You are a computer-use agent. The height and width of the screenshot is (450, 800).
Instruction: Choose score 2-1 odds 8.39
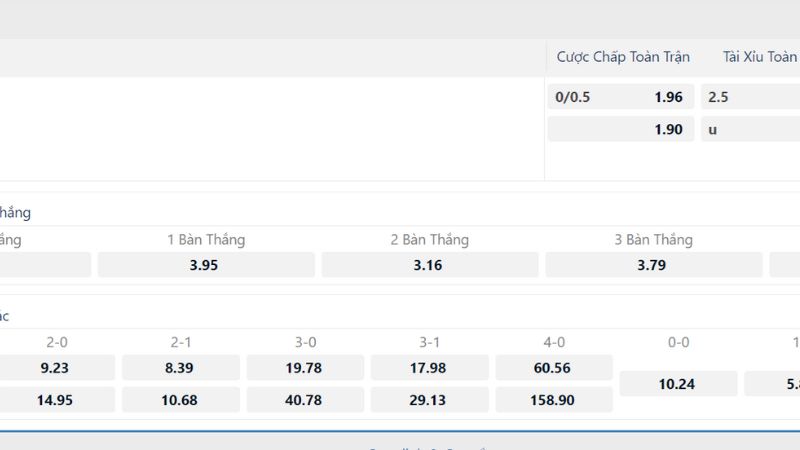click(x=181, y=368)
